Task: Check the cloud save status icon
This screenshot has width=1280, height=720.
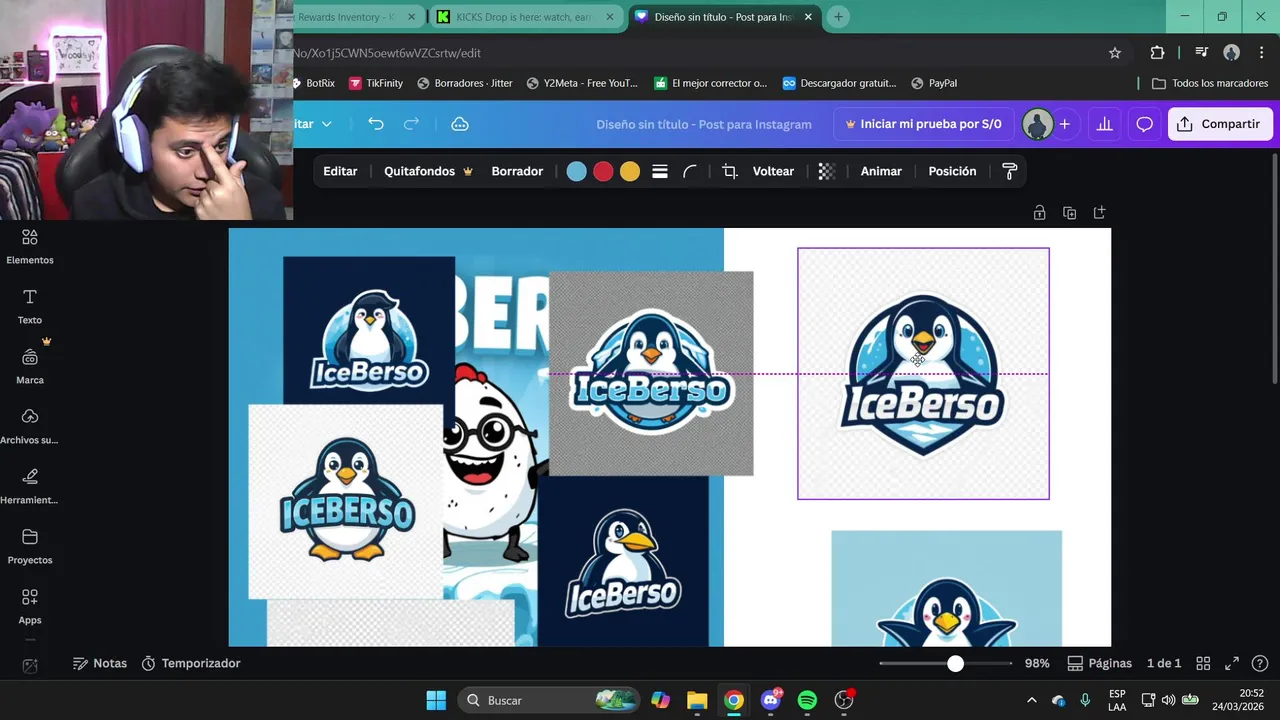Action: (x=460, y=124)
